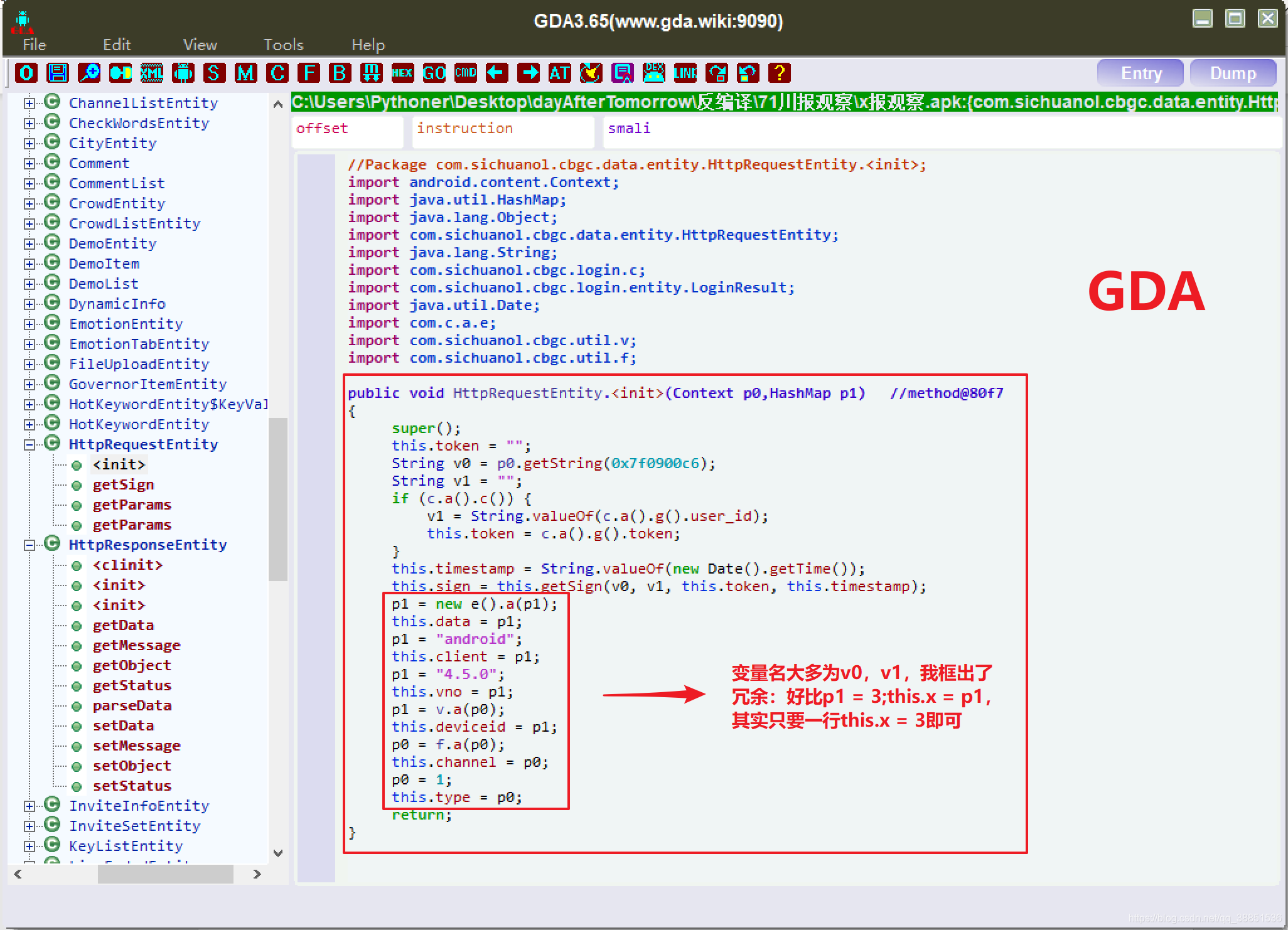This screenshot has height=930, width=1288.
Task: Click the CMD icon in toolbar
Action: tap(467, 72)
